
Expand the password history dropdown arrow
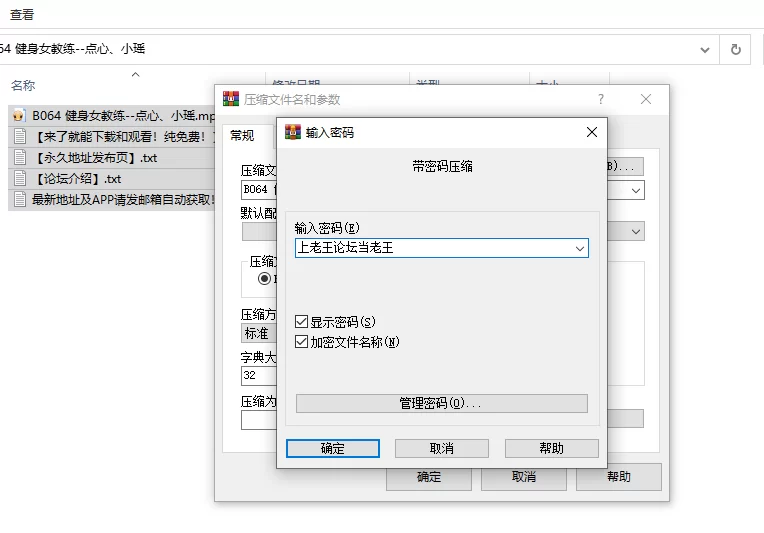coord(579,248)
